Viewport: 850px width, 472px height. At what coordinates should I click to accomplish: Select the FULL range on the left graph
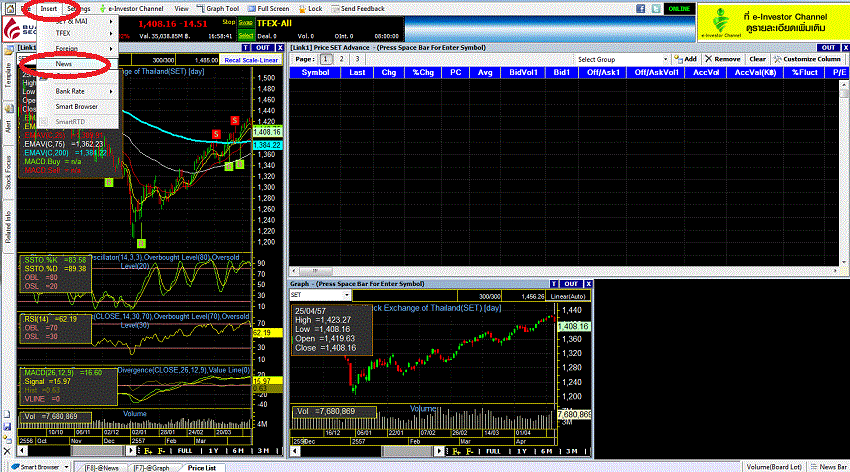[x=184, y=451]
